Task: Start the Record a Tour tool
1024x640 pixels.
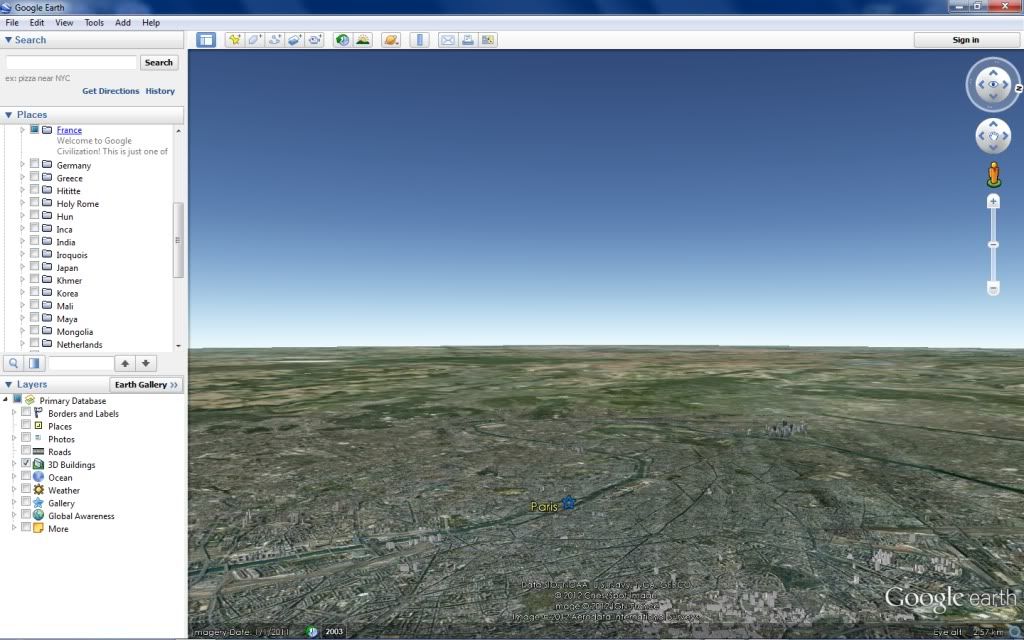Action: (x=315, y=40)
